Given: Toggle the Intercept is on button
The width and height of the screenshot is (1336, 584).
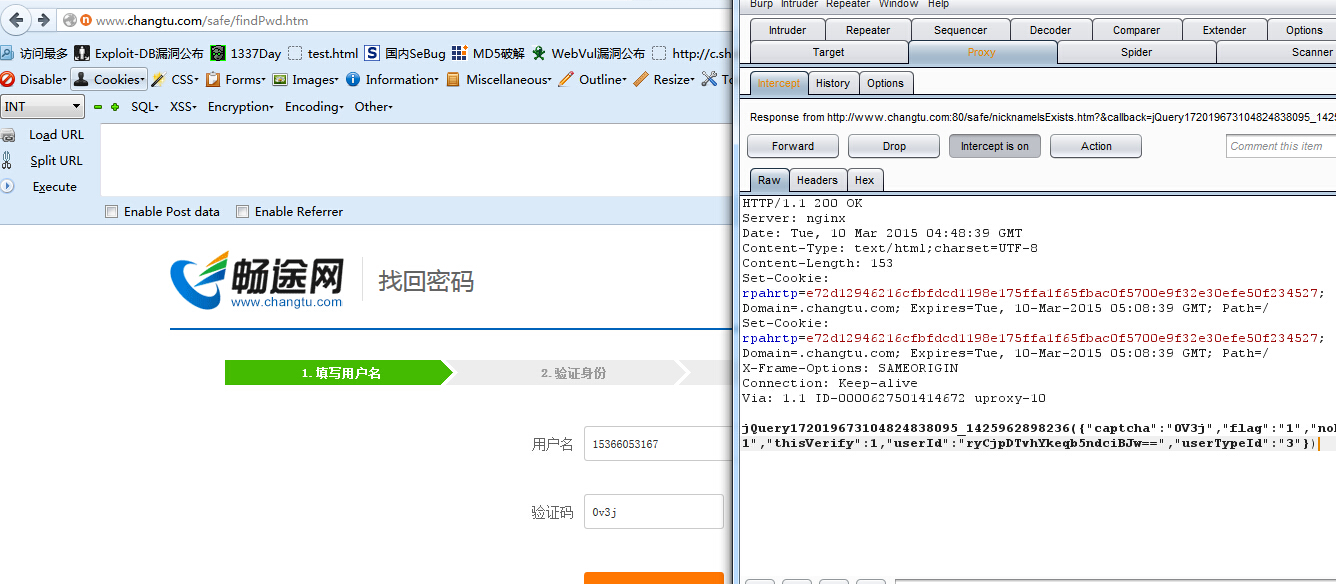Looking at the screenshot, I should [x=994, y=146].
